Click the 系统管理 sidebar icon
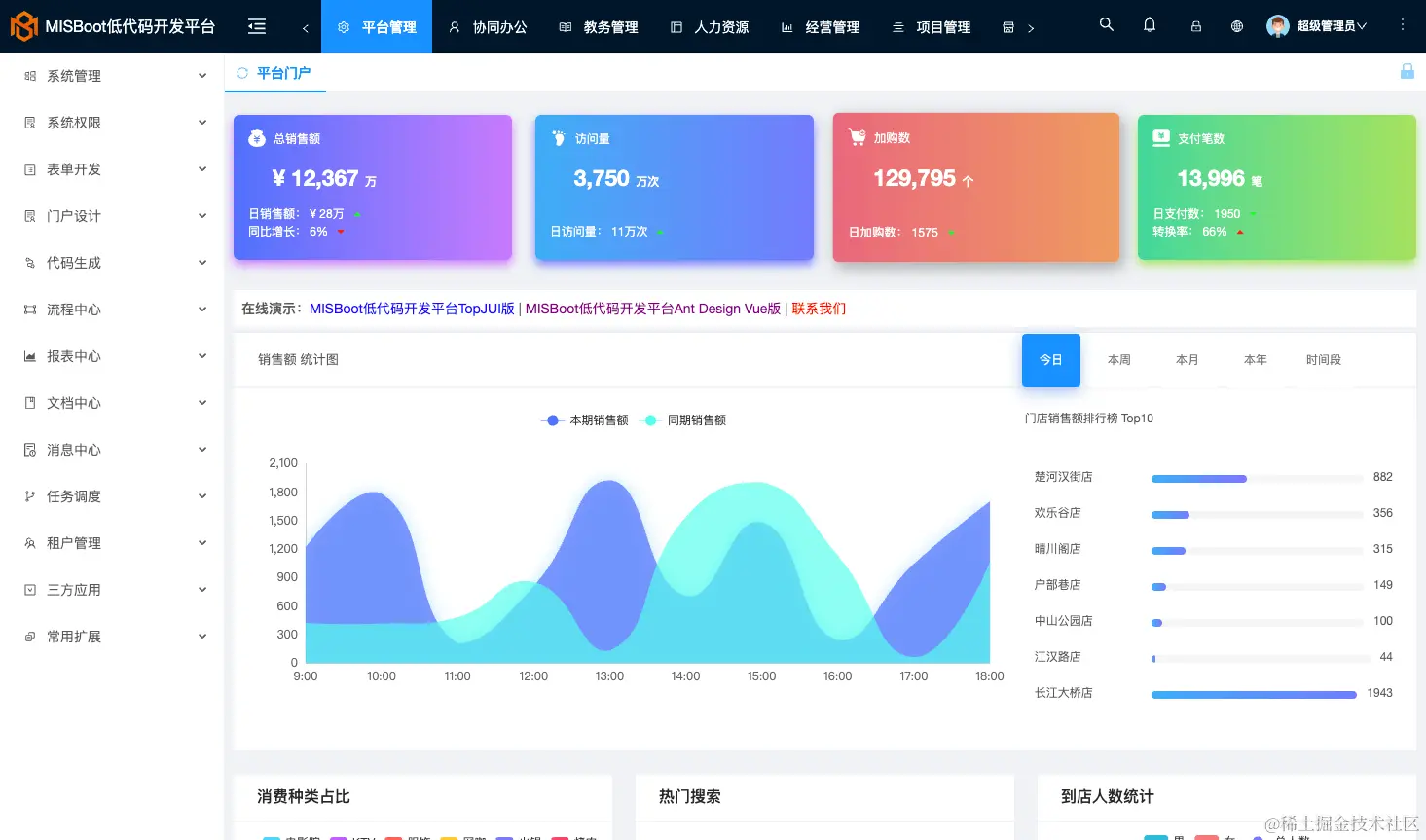1426x840 pixels. point(30,76)
